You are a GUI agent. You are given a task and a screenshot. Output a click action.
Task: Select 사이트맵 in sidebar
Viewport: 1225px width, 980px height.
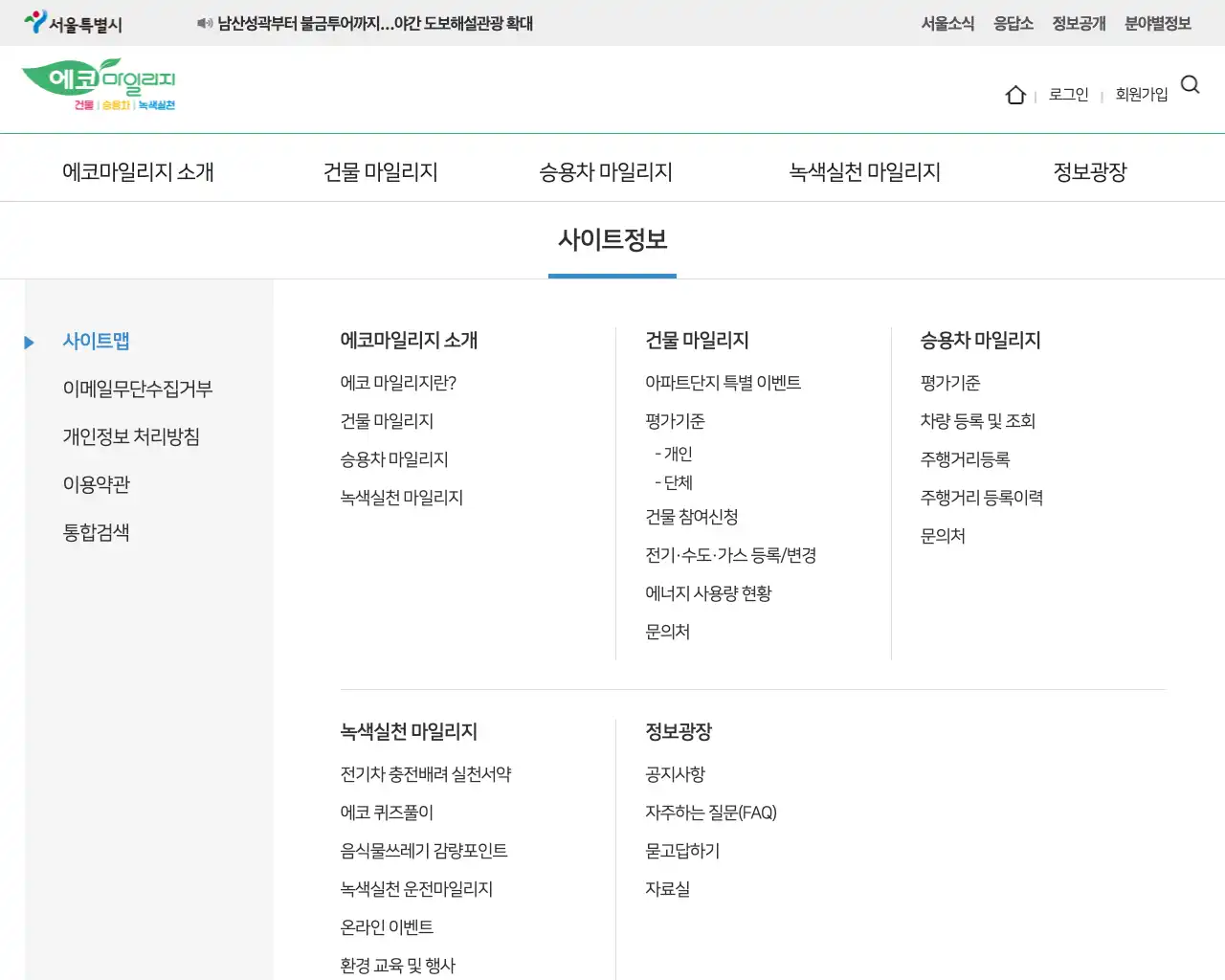coord(96,341)
